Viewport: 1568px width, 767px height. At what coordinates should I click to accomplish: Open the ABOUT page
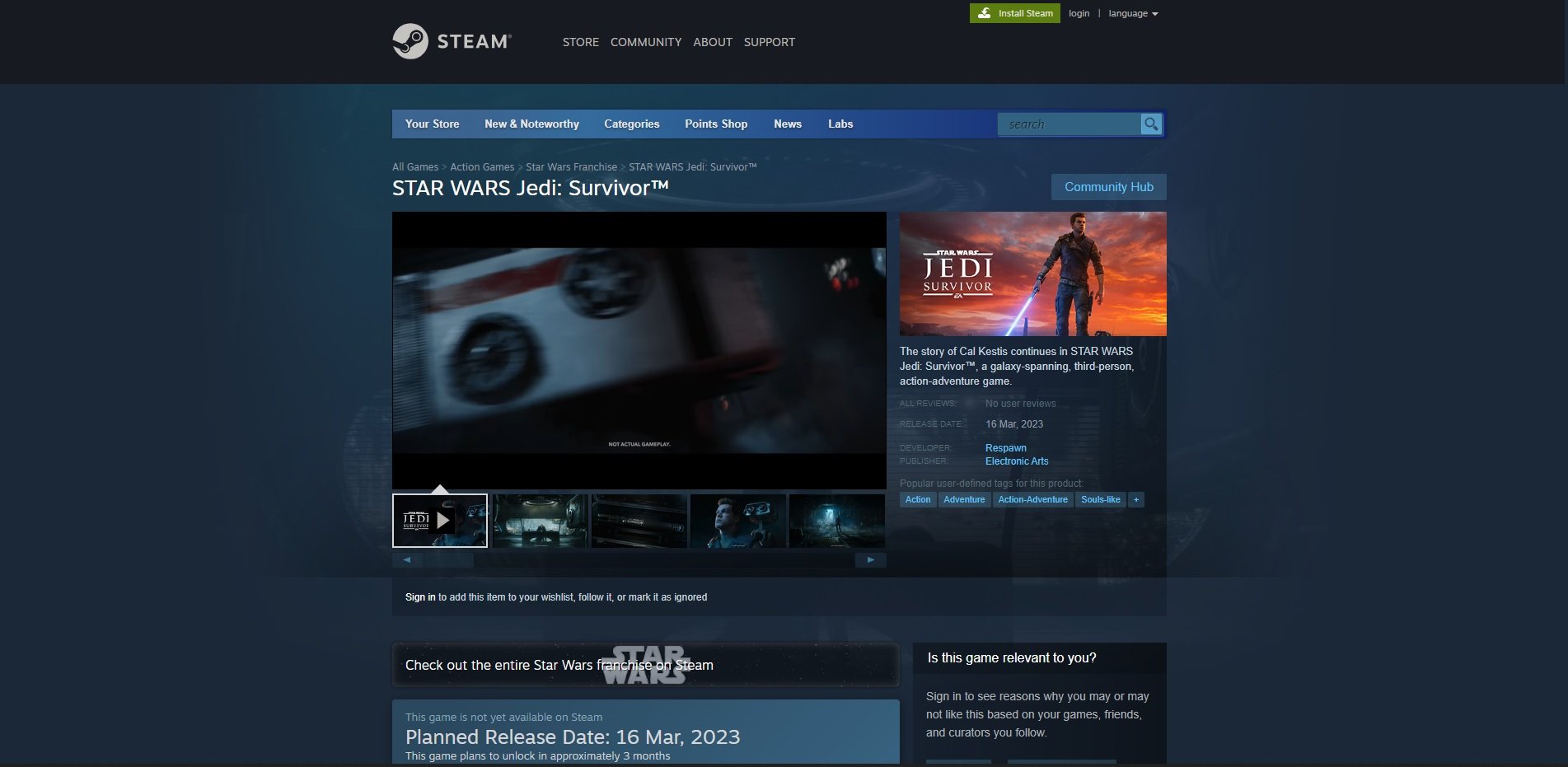click(713, 42)
